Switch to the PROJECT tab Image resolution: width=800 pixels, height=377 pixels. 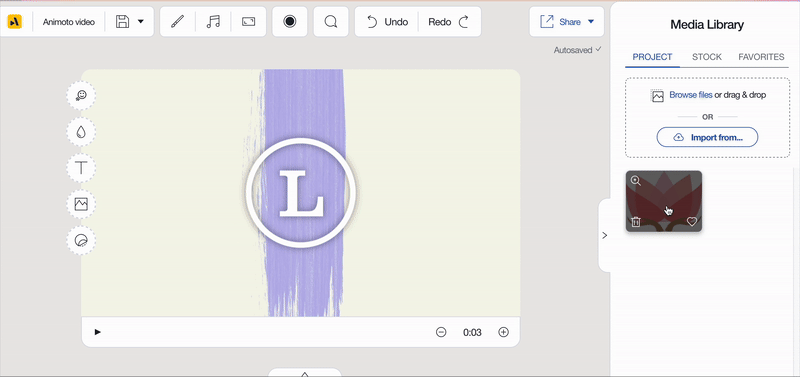point(652,57)
